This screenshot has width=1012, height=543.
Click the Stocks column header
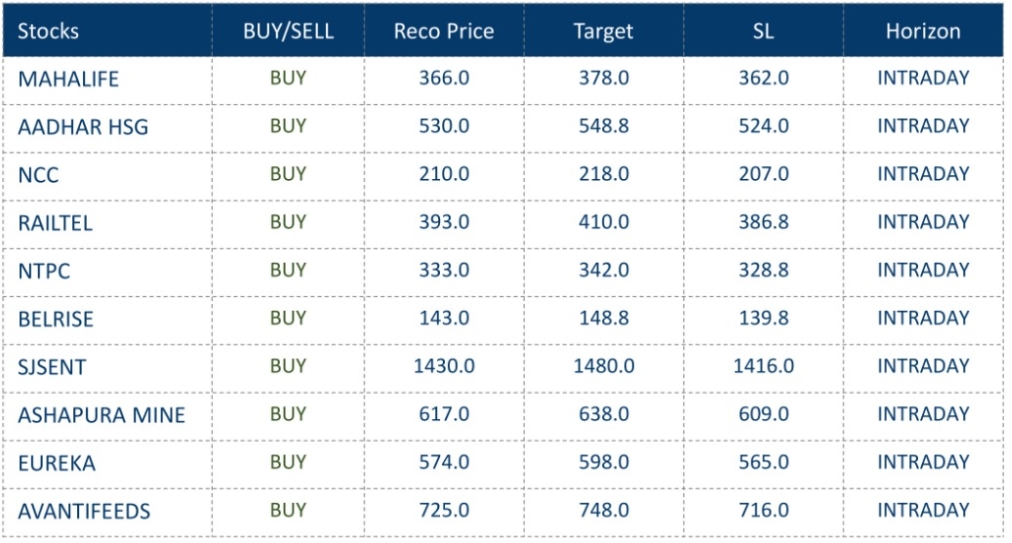48,31
